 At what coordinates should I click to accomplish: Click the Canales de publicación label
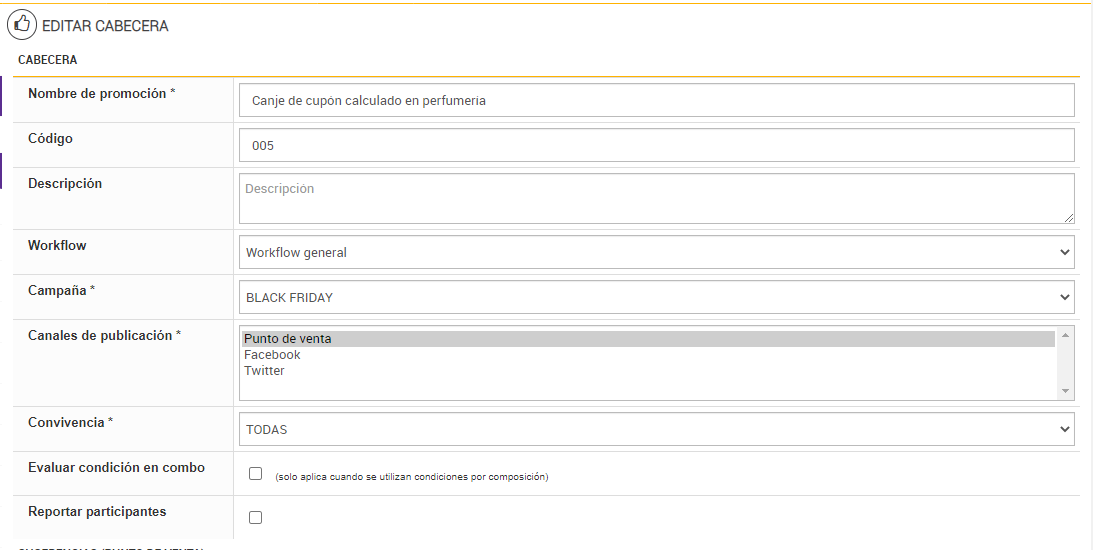coord(104,336)
